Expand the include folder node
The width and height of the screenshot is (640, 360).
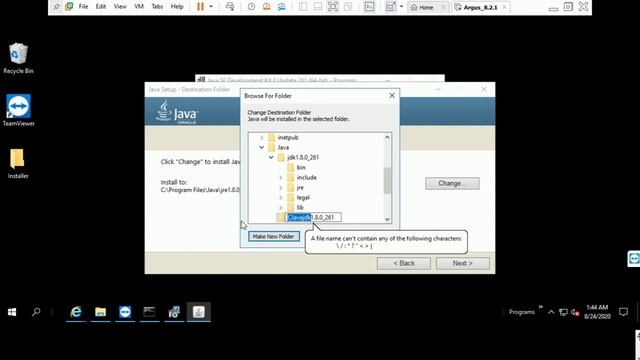tap(281, 178)
